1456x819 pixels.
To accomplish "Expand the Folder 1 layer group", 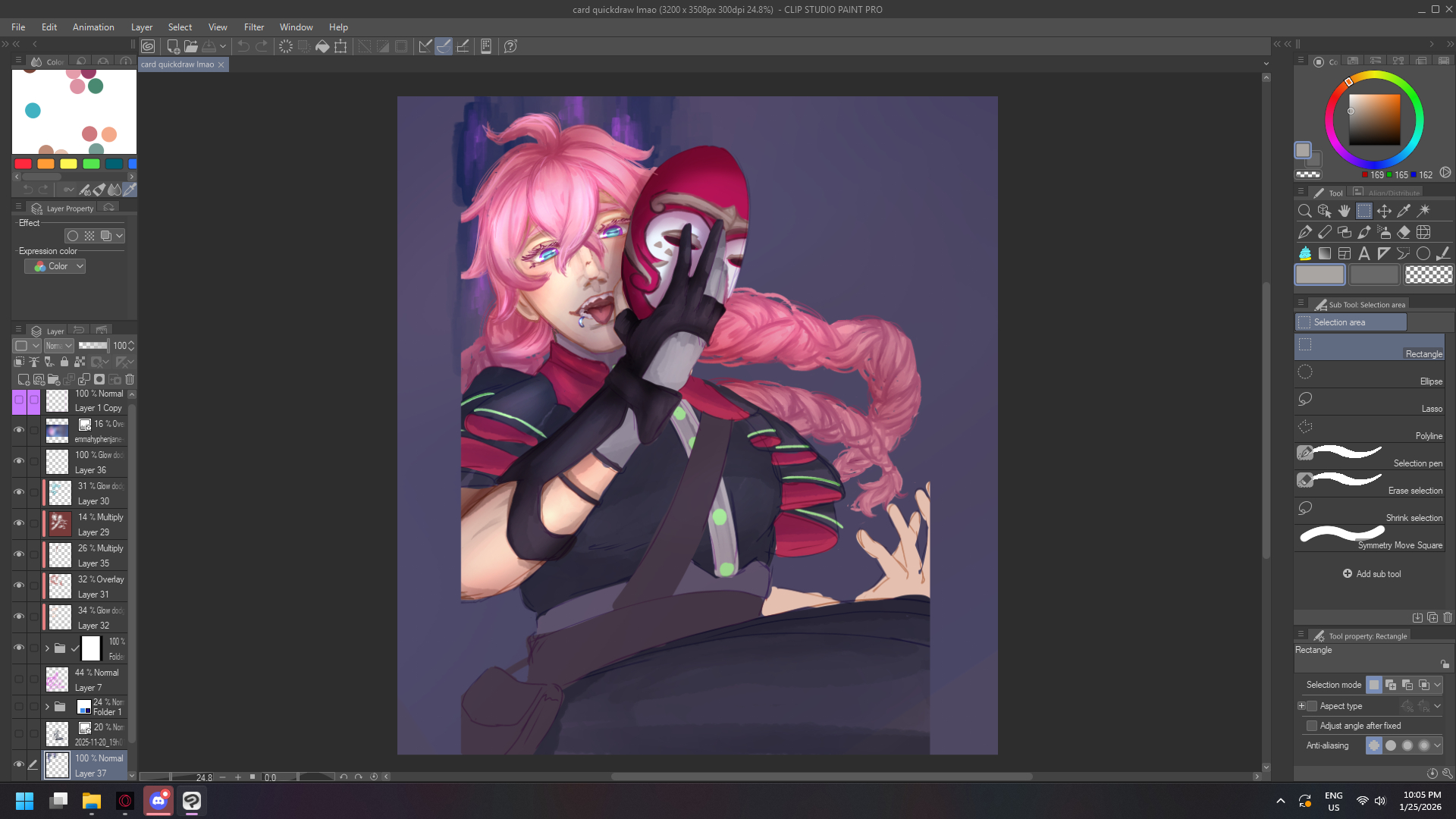I will pos(47,707).
